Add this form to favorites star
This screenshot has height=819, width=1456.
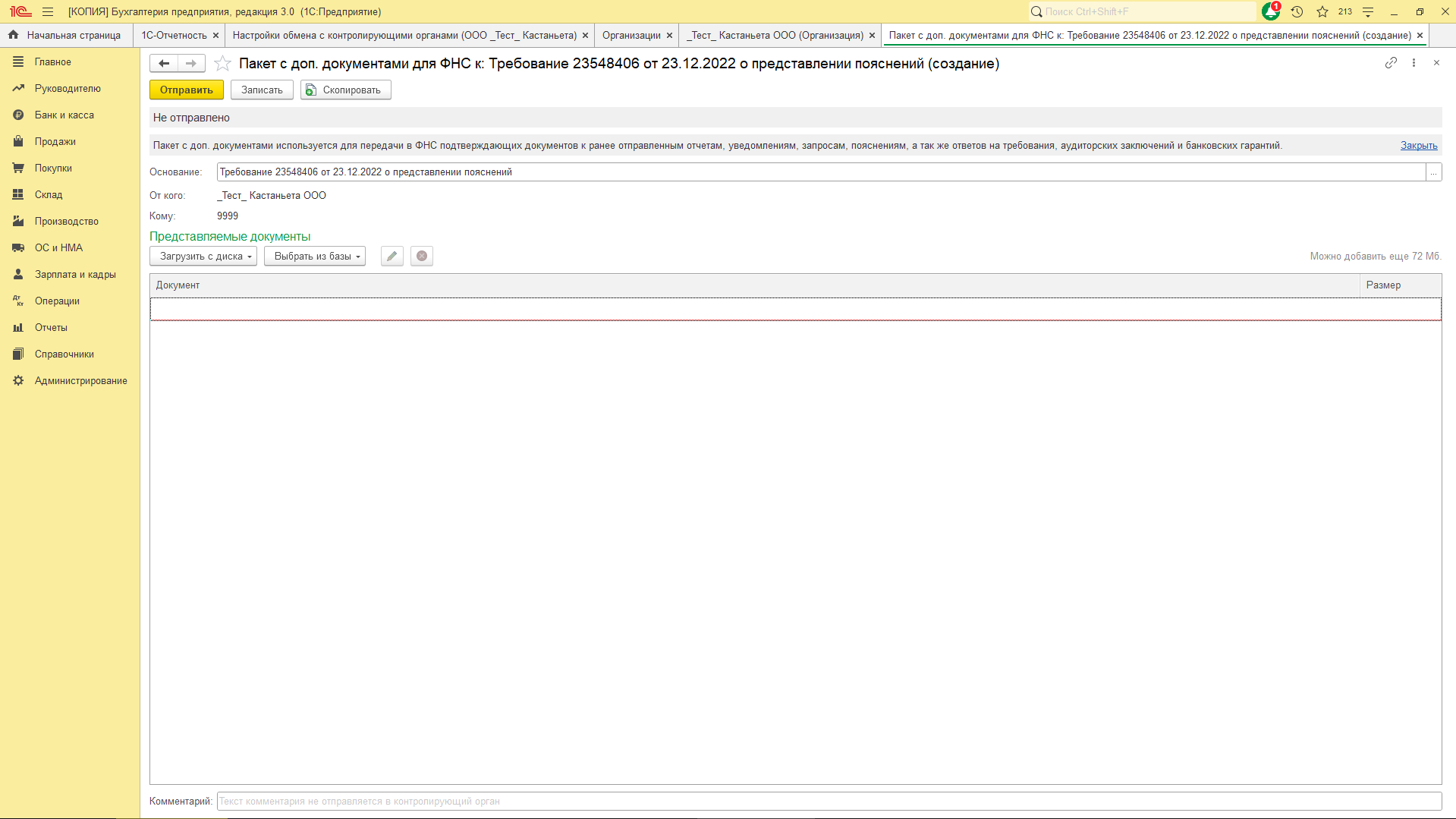point(222,64)
